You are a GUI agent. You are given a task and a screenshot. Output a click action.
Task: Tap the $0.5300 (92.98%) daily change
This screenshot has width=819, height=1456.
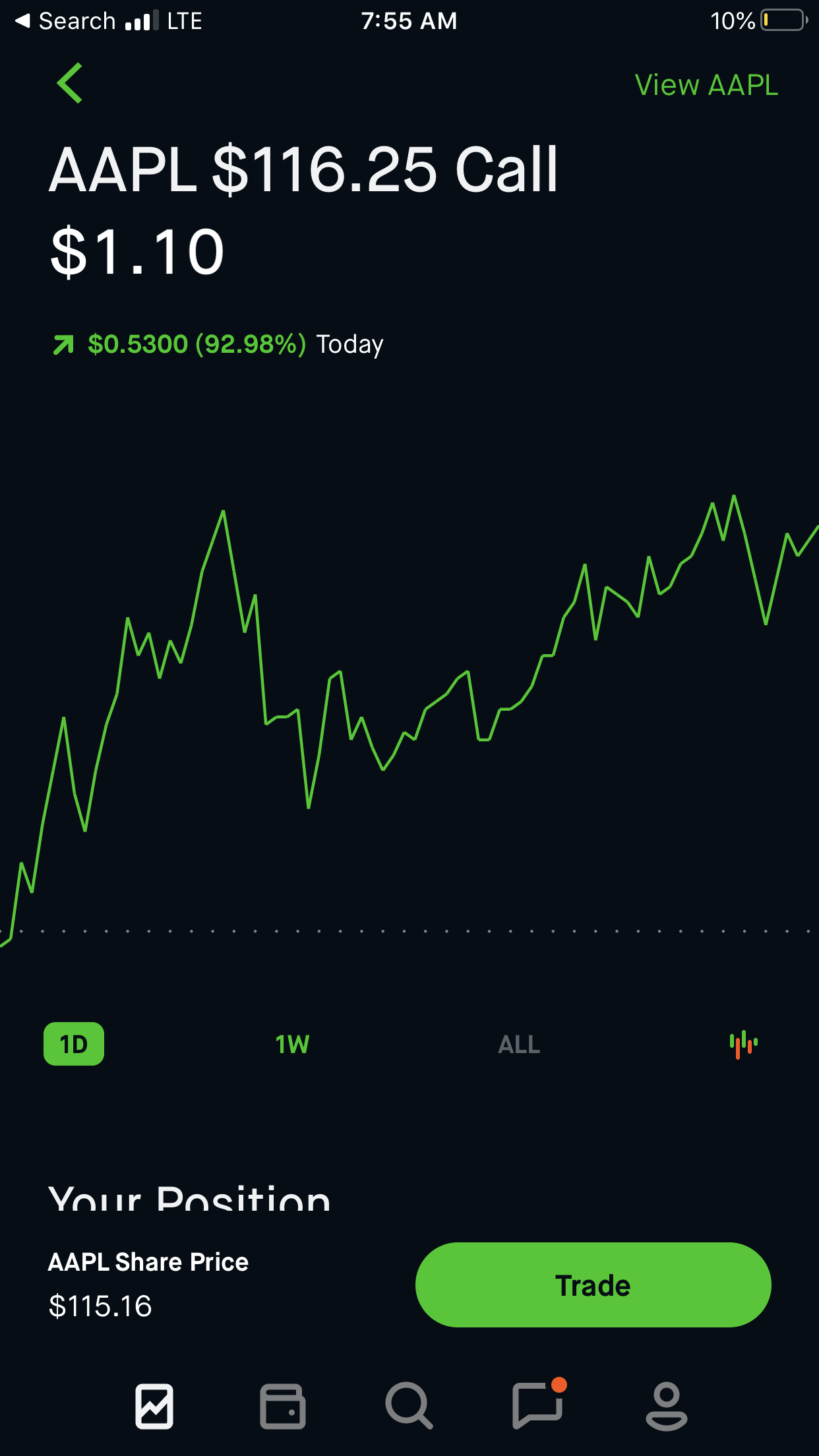tap(197, 344)
